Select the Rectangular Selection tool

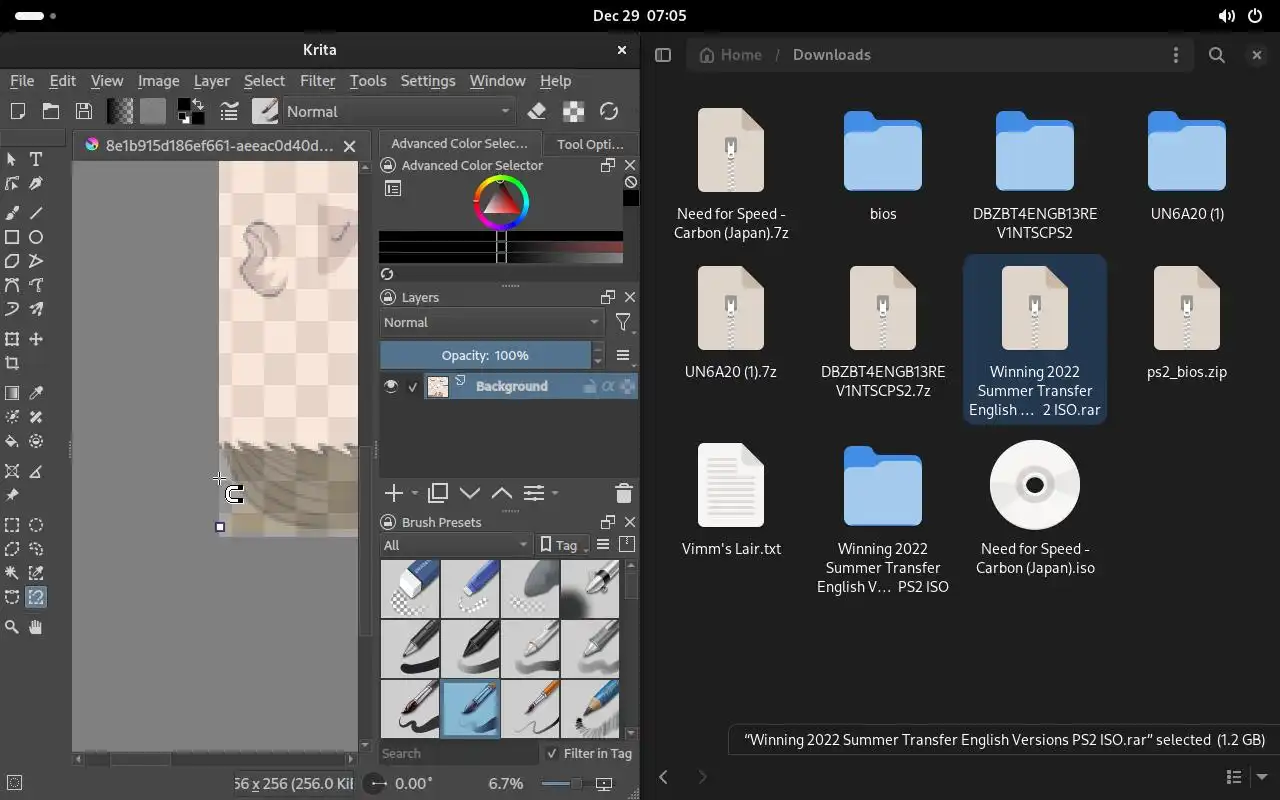point(12,525)
